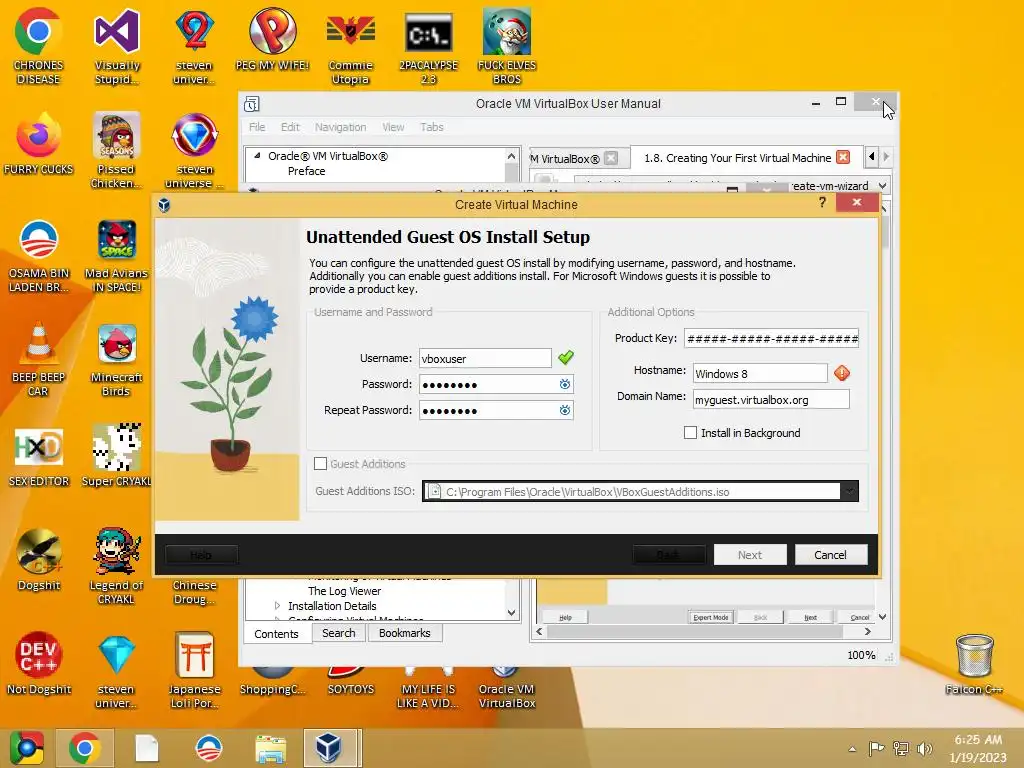Open the View menu in User Manual

(x=393, y=127)
